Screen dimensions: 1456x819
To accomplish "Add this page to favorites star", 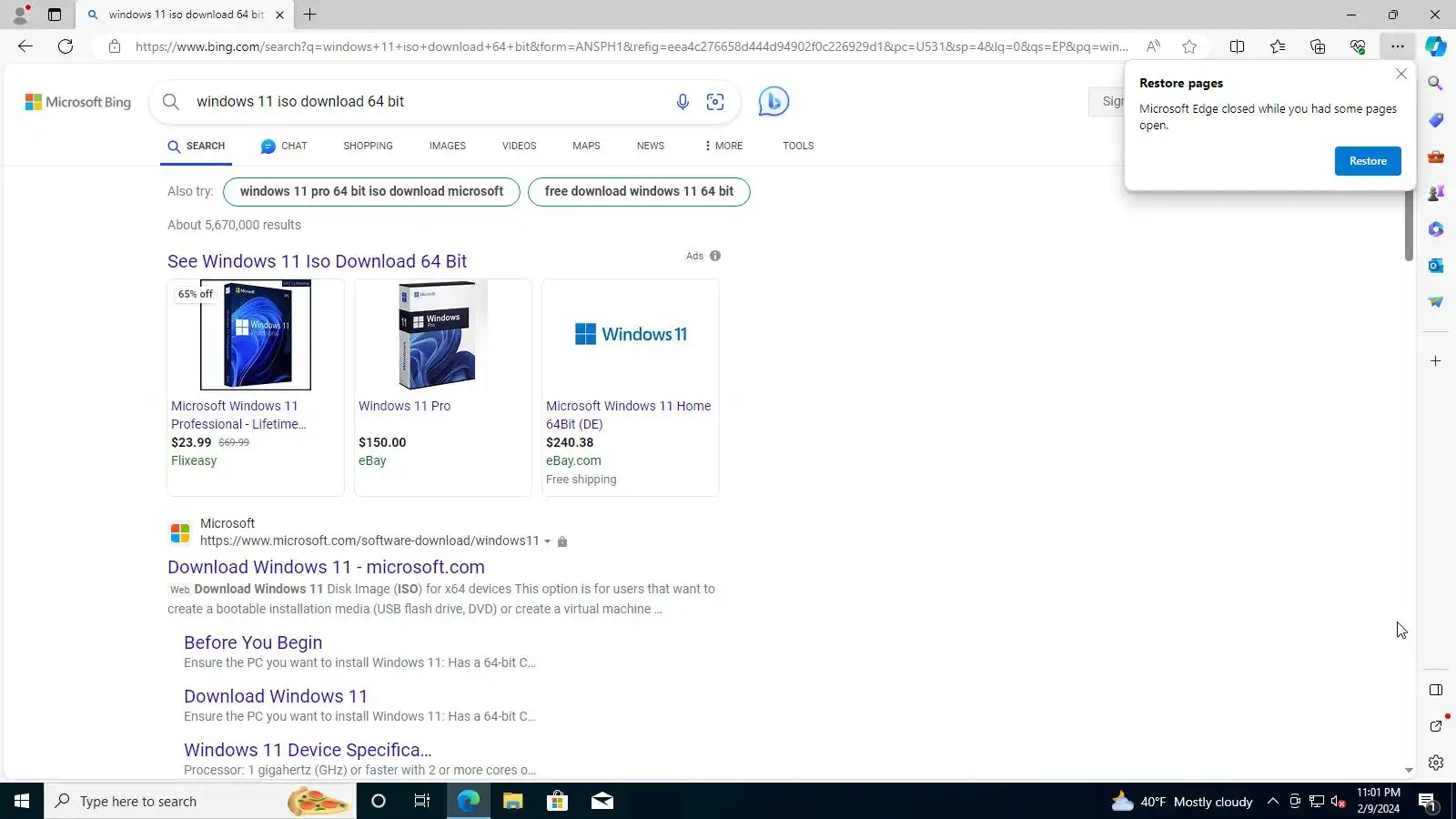I will pyautogui.click(x=1189, y=46).
